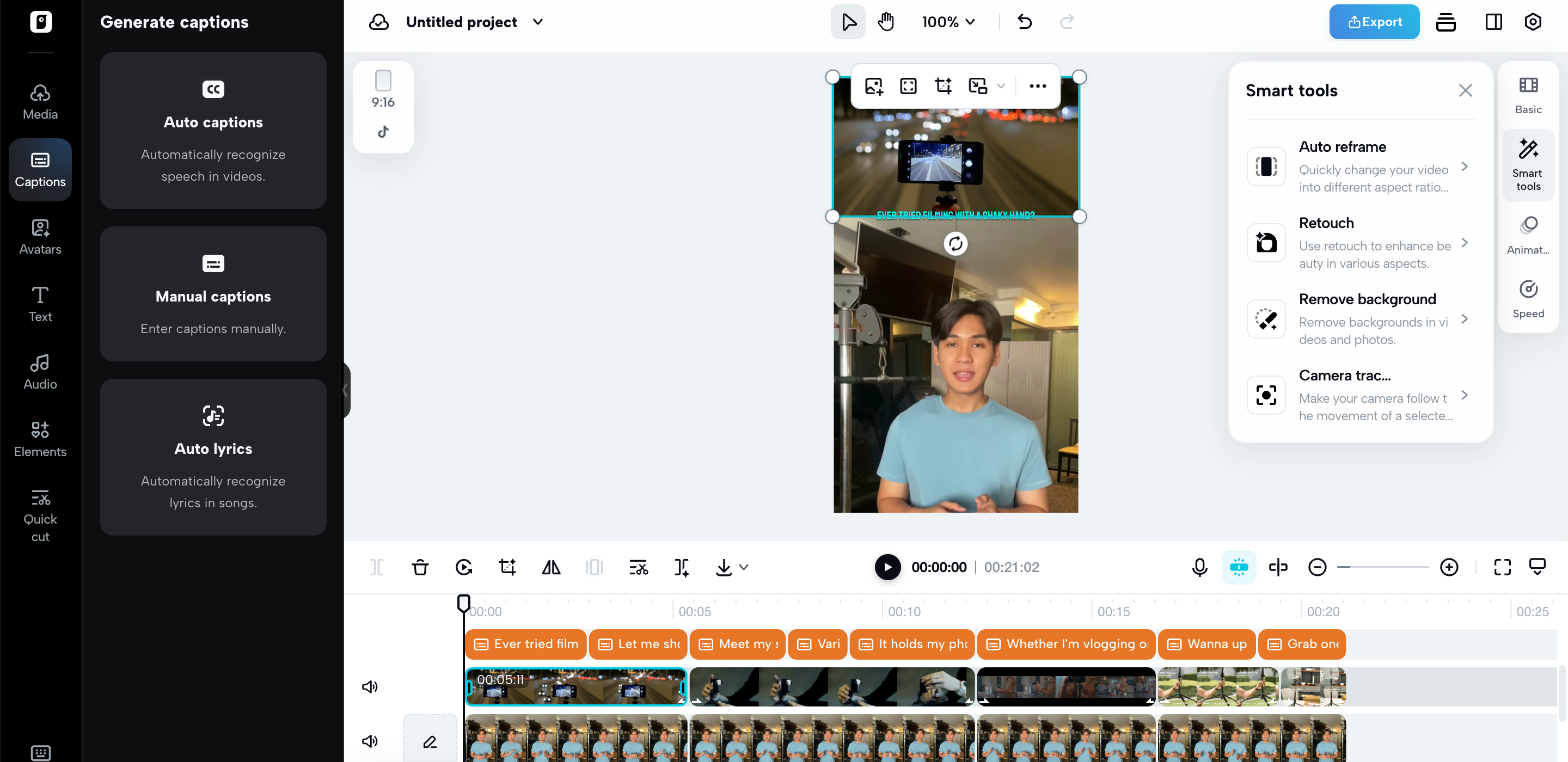Image resolution: width=1568 pixels, height=762 pixels.
Task: Mute the talking-head audio track
Action: pos(370,741)
